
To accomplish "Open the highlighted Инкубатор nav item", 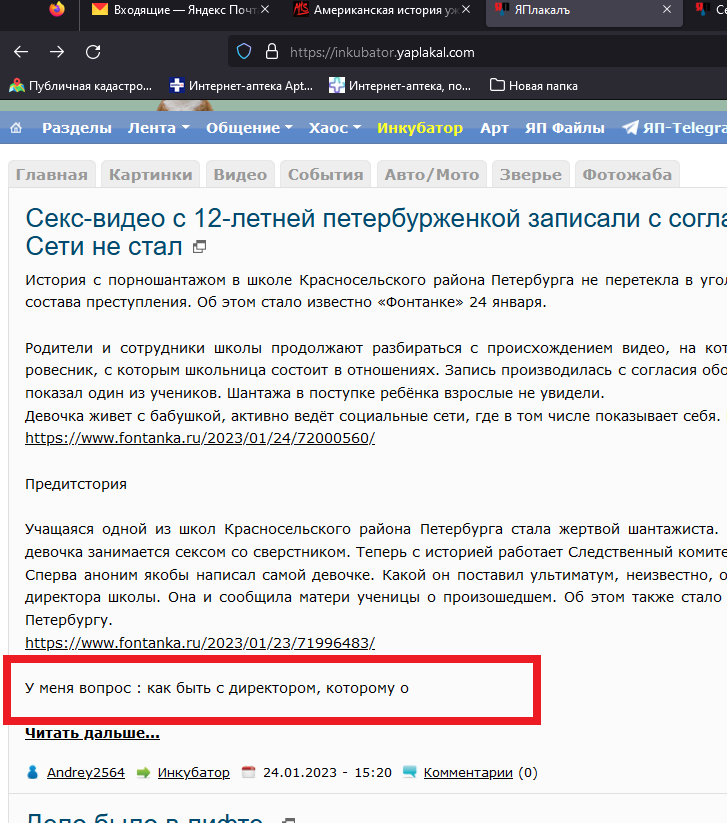I will tap(420, 128).
